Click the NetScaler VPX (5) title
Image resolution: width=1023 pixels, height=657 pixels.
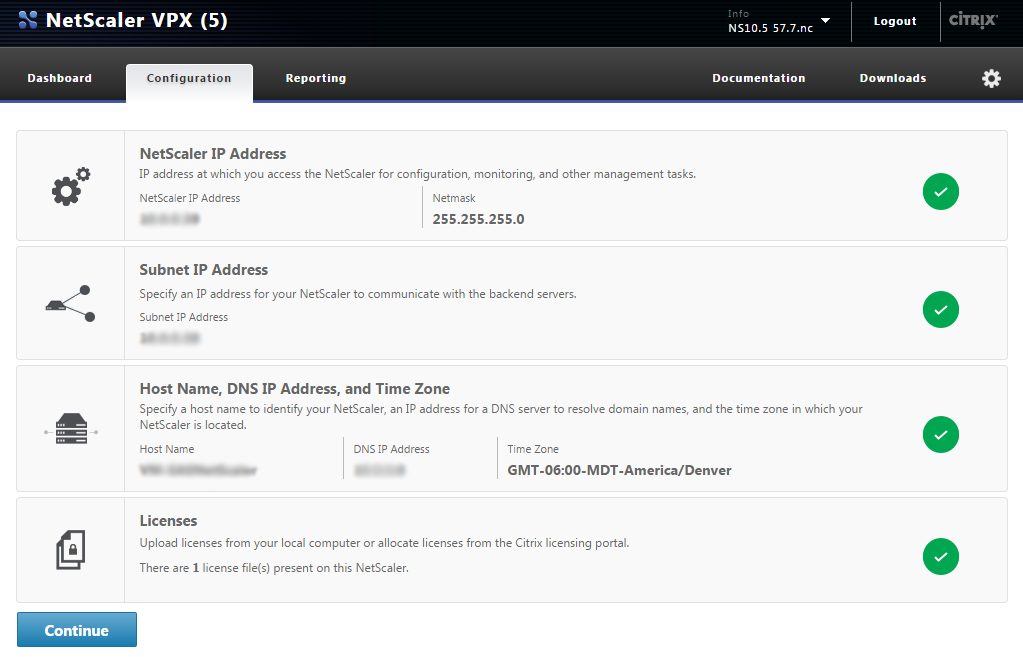click(x=136, y=20)
